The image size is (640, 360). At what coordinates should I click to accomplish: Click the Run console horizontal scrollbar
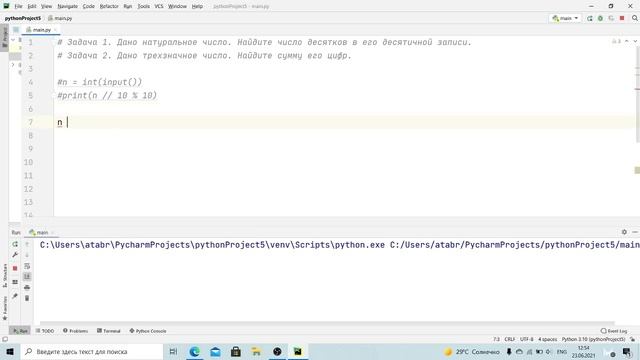[327, 323]
